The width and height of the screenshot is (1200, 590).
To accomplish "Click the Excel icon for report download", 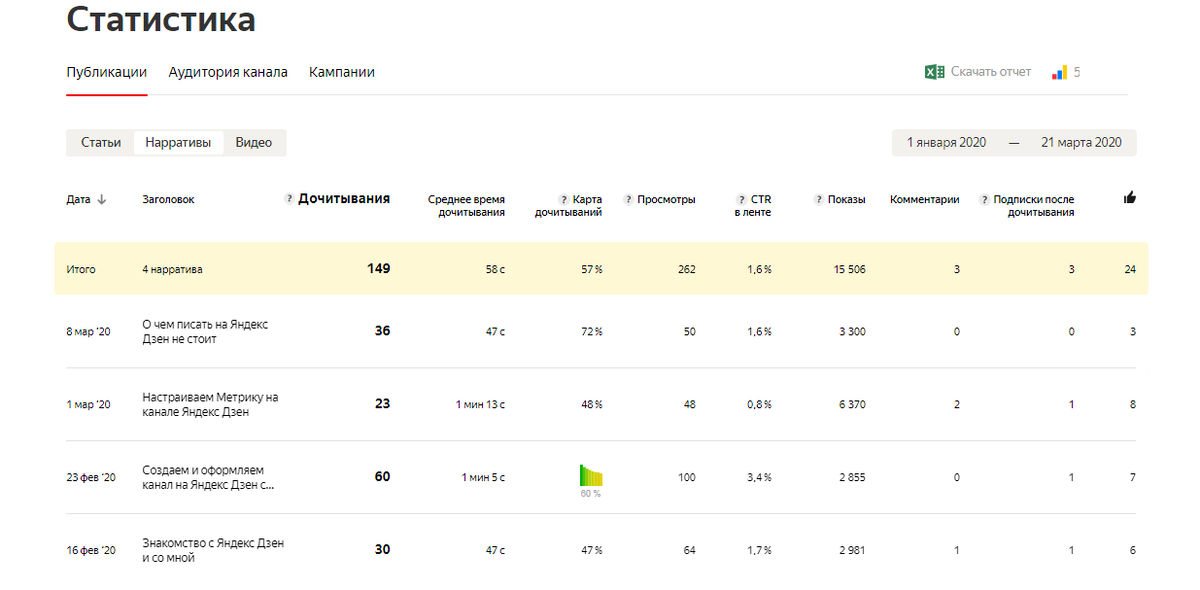I will (x=934, y=72).
